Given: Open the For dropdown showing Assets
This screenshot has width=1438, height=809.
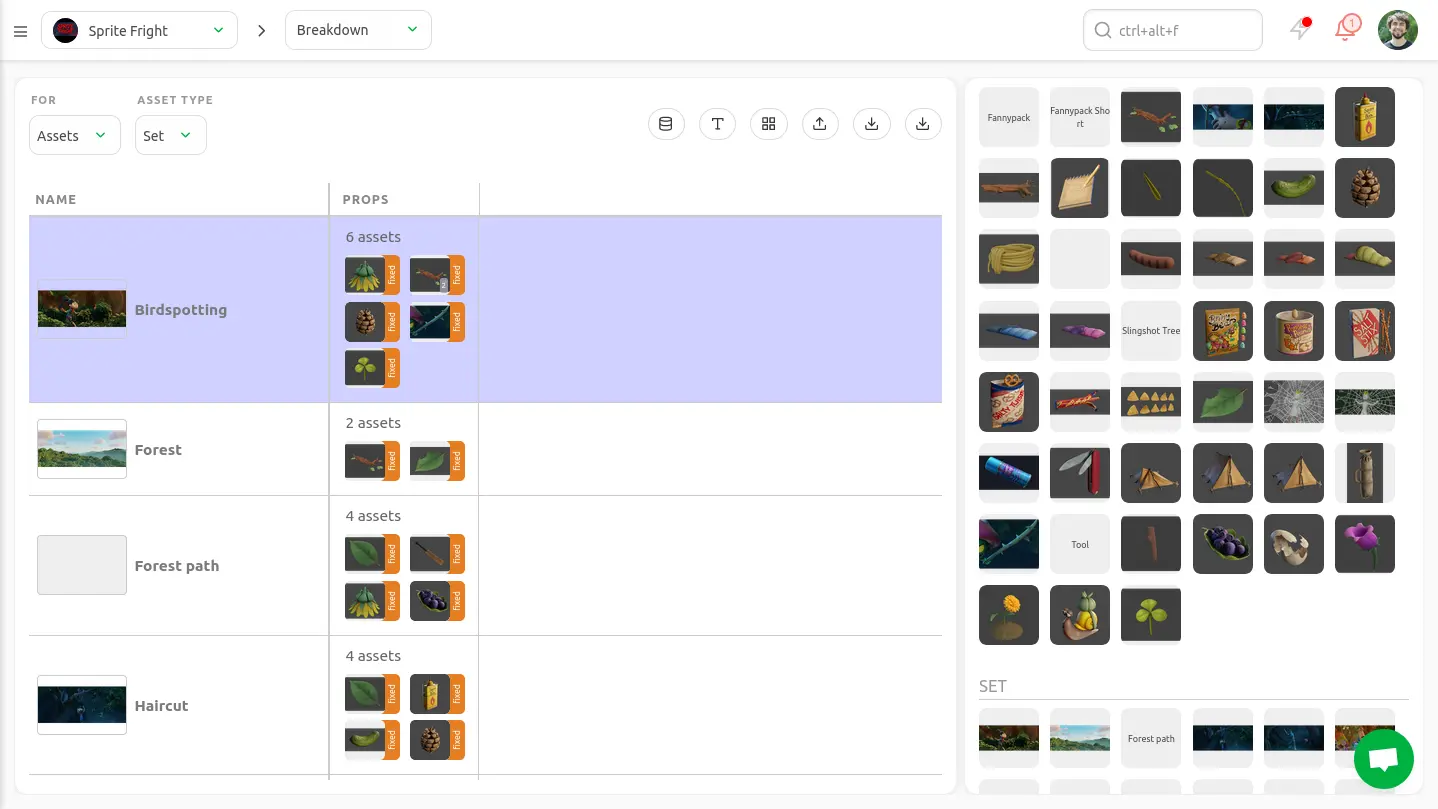Looking at the screenshot, I should click(74, 136).
